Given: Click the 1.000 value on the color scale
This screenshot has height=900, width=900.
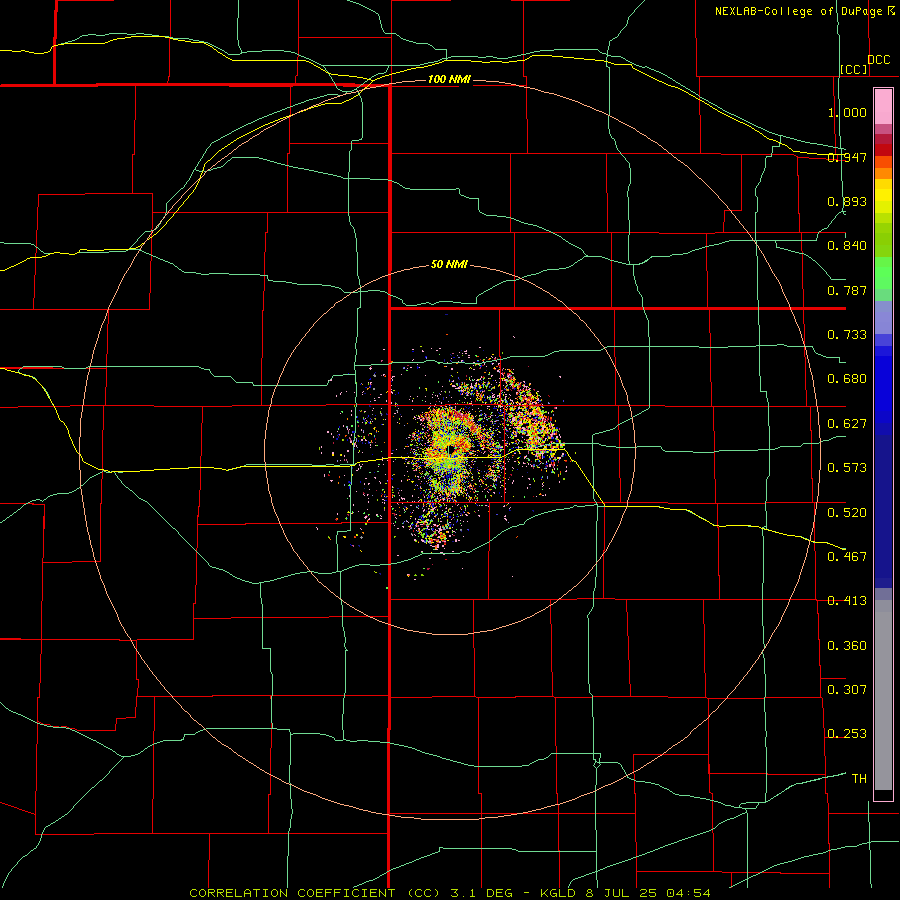Looking at the screenshot, I should coord(847,112).
